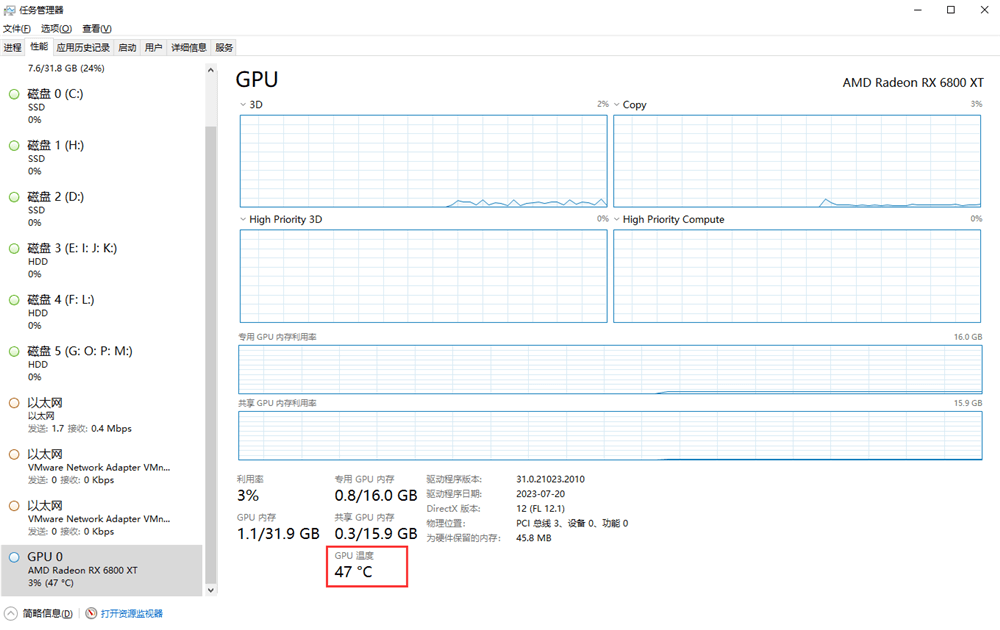The image size is (1000, 630).
Task: Expand the High Priority 3D engine selector
Action: point(243,220)
